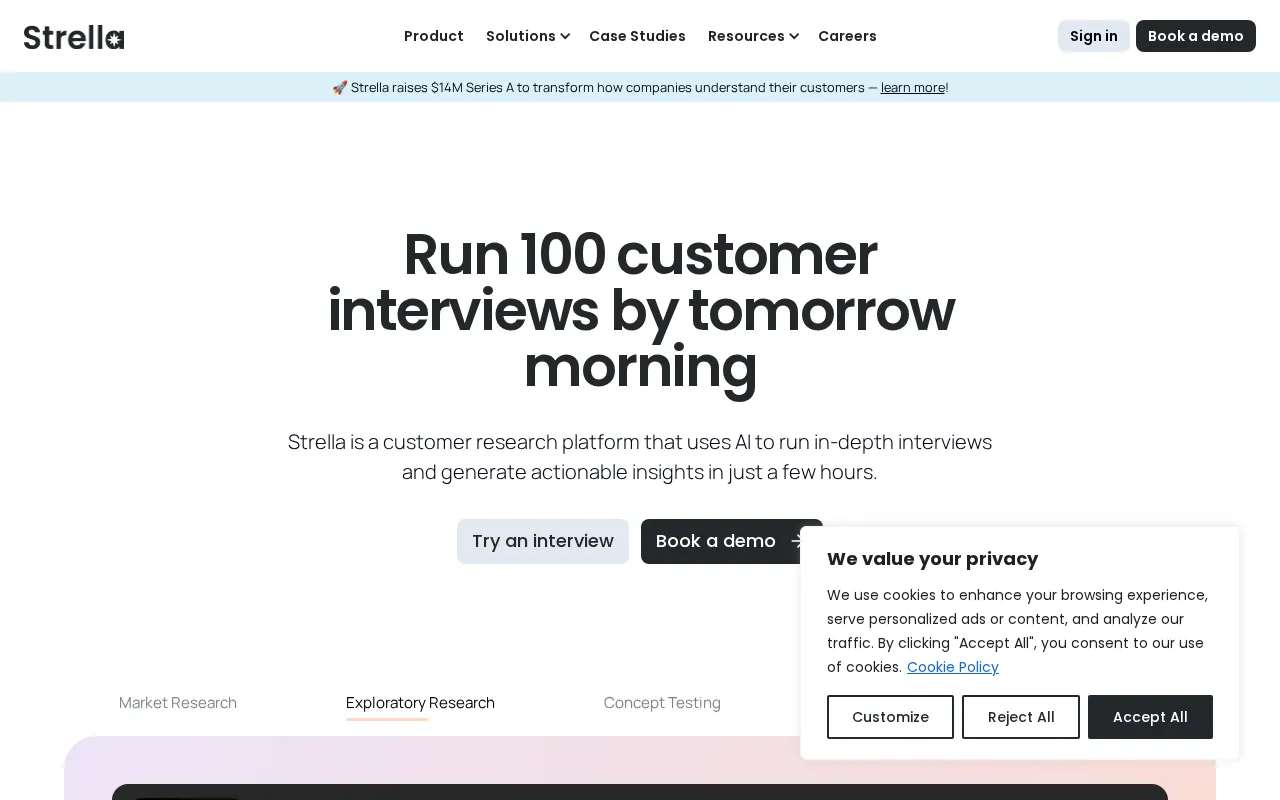
Task: Click the Try an interview button
Action: [543, 541]
